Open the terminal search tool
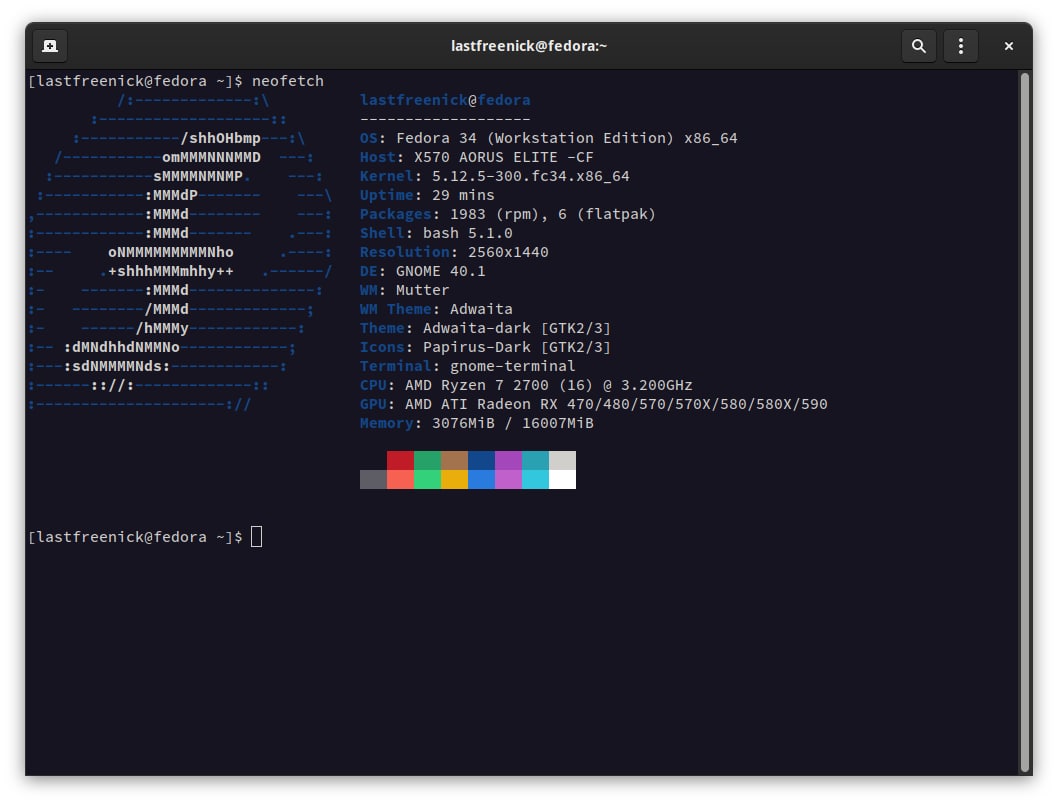The image size is (1058, 804). coord(918,46)
